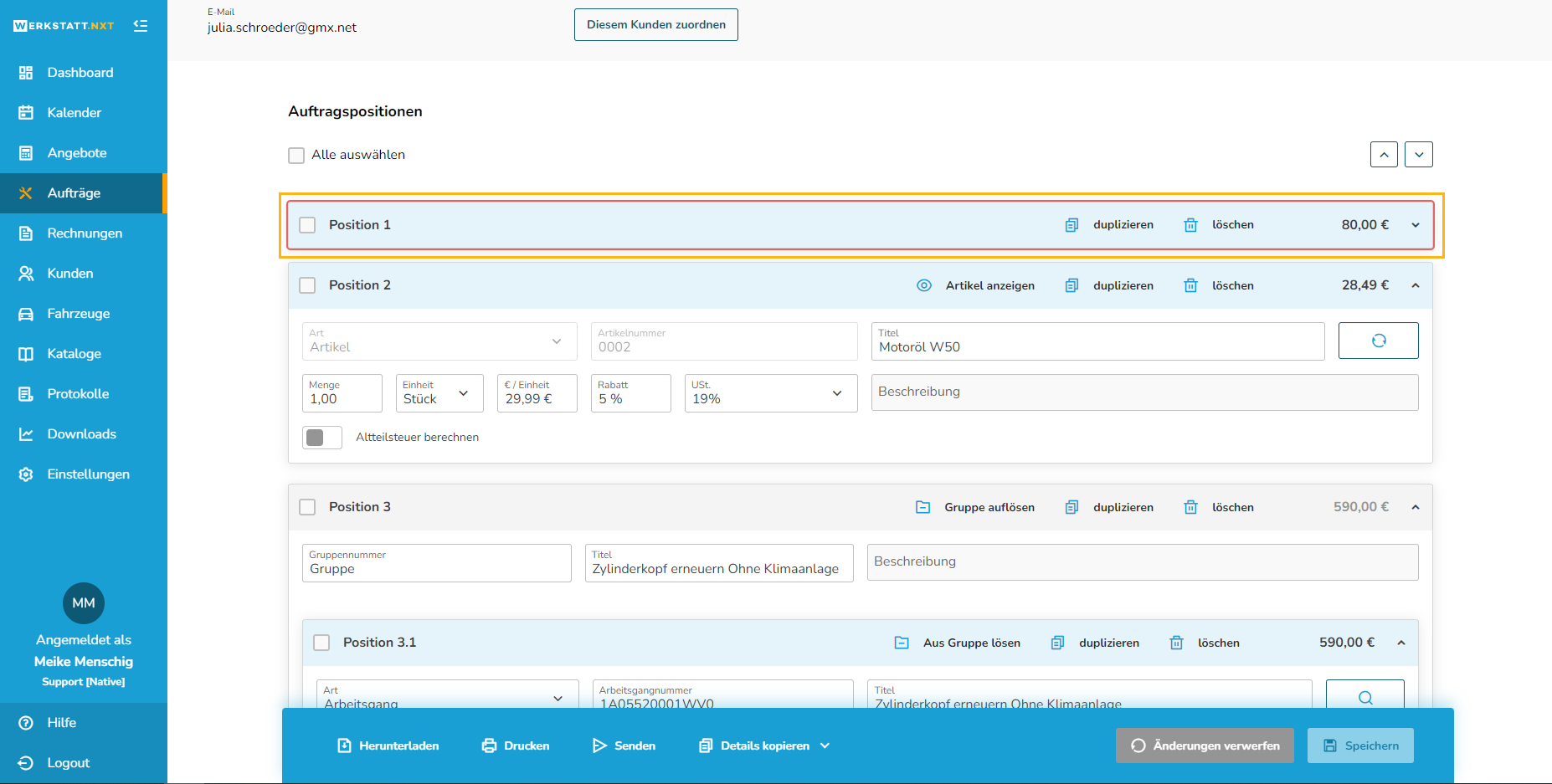Check the Alle auswählen checkbox
This screenshot has height=784, width=1552.
pyautogui.click(x=296, y=156)
